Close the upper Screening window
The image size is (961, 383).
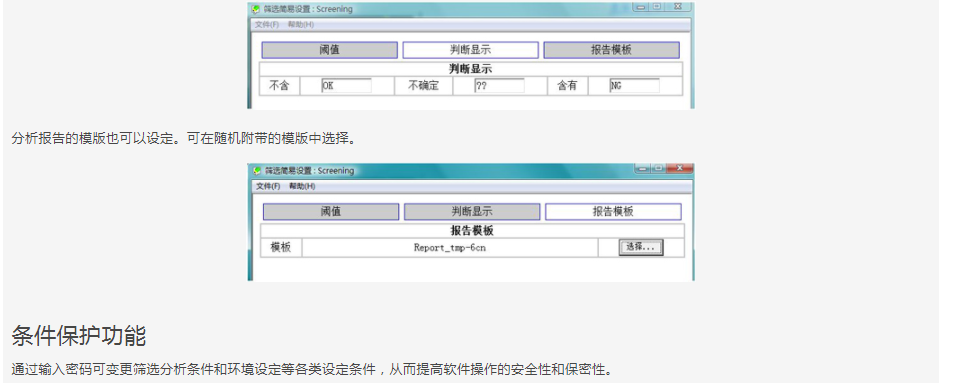tap(677, 6)
